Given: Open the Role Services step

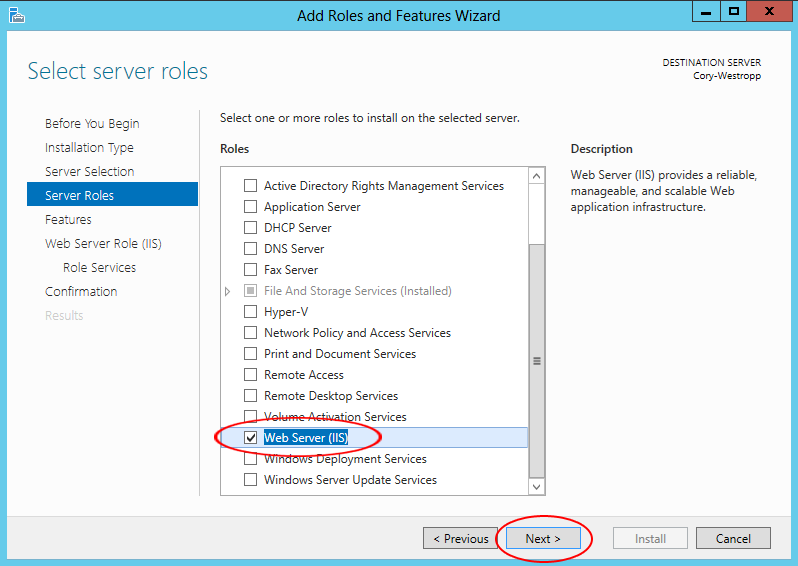Looking at the screenshot, I should coord(100,267).
